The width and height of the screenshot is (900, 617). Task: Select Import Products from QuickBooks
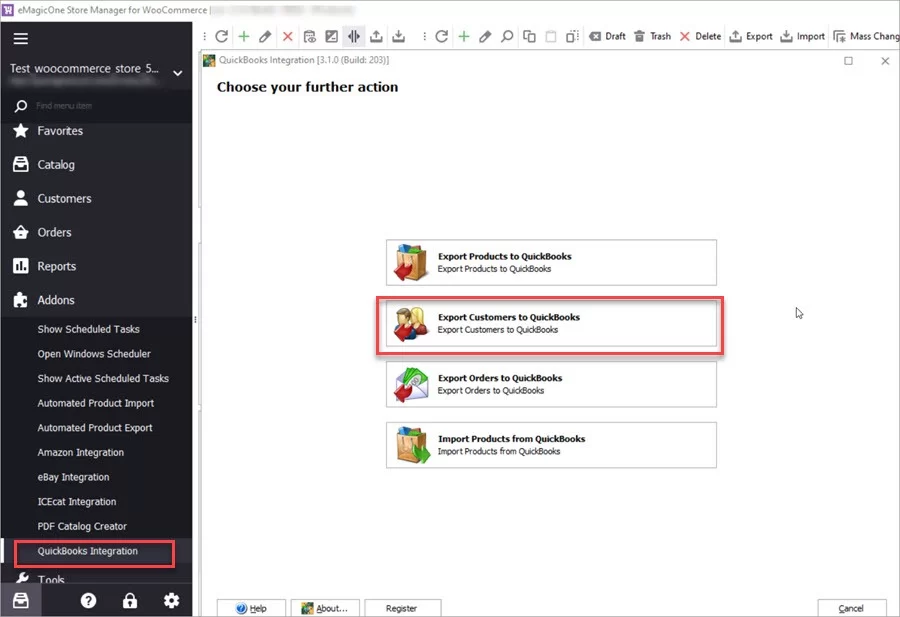[551, 444]
